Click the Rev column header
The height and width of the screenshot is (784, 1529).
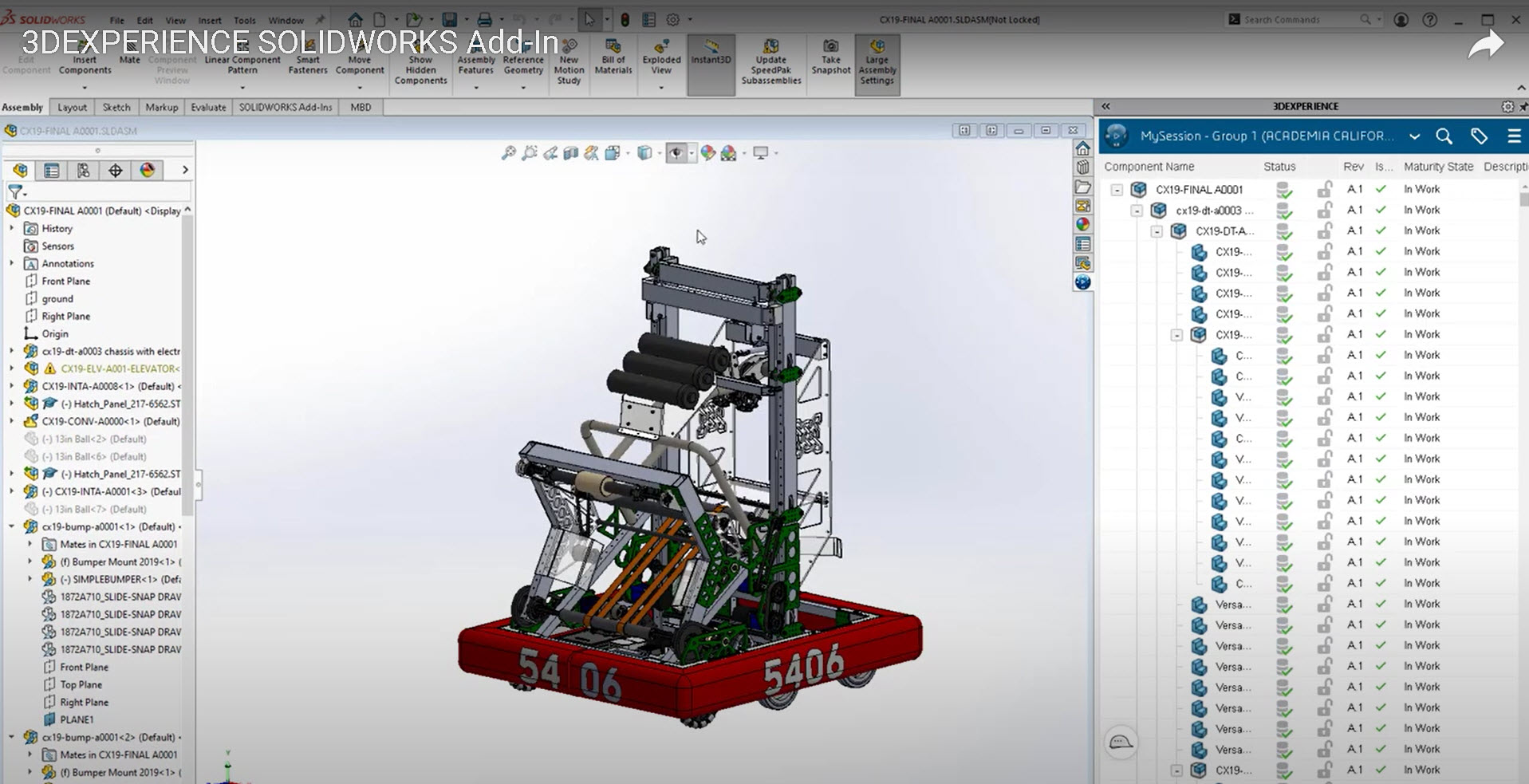pyautogui.click(x=1354, y=166)
